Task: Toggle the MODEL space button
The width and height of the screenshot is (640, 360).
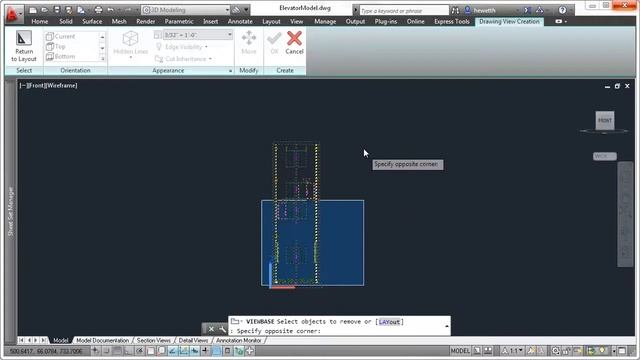Action: (x=460, y=351)
